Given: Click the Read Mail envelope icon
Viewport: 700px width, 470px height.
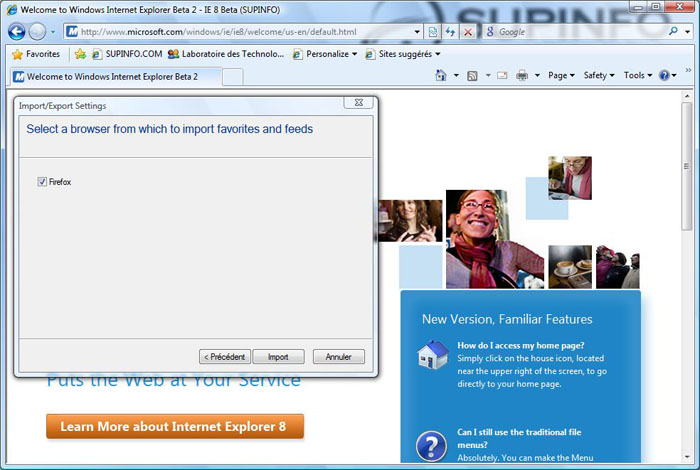Looking at the screenshot, I should tap(502, 75).
